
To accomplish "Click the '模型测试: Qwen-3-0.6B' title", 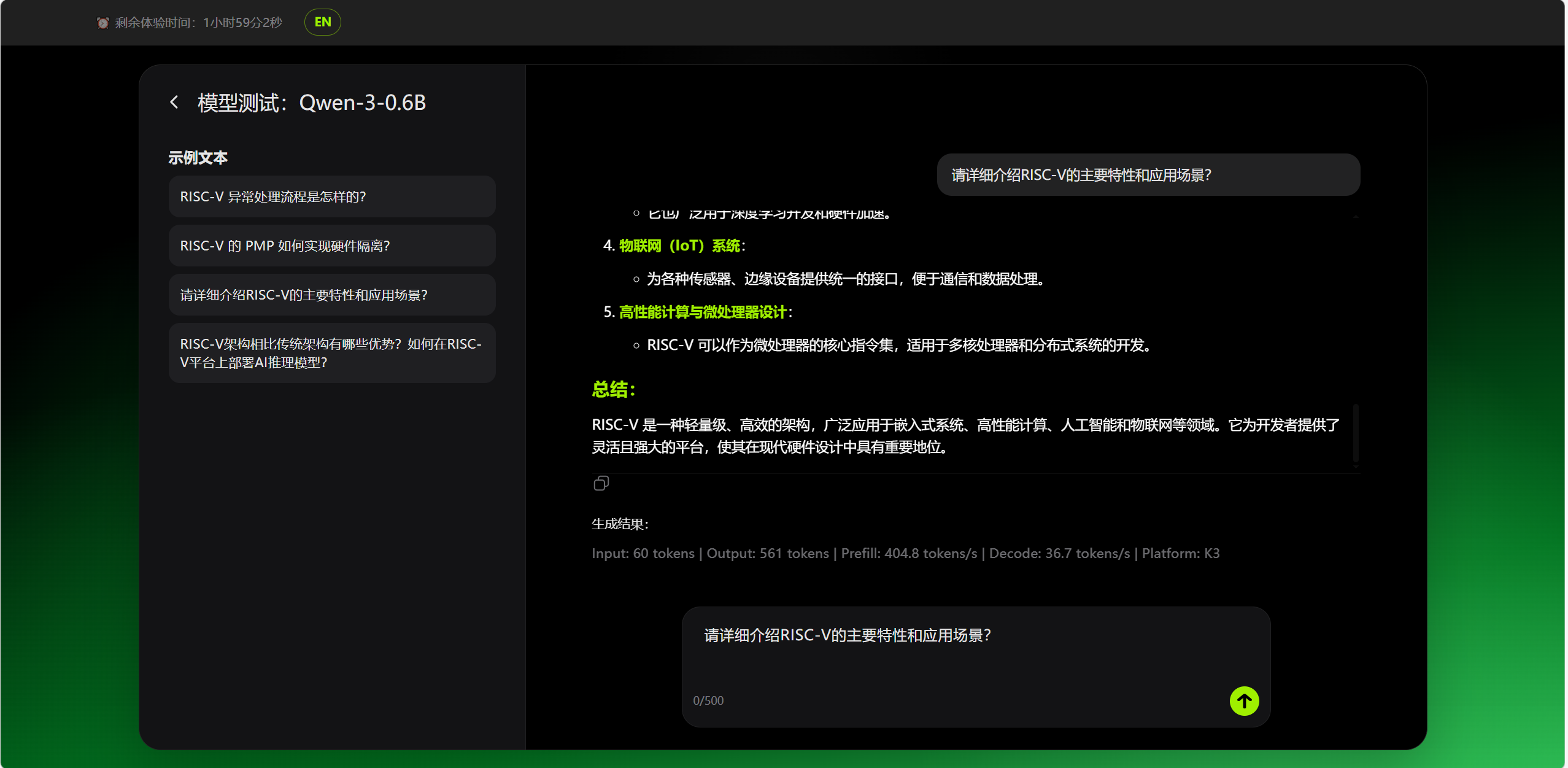I will coord(312,103).
